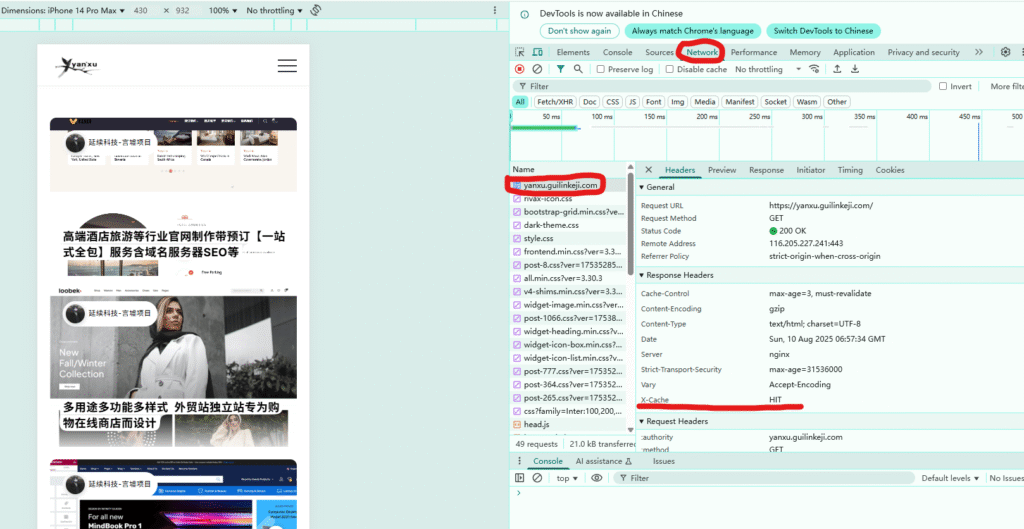Open device toolbar three-dot menu
This screenshot has width=1024, height=529.
[494, 10]
